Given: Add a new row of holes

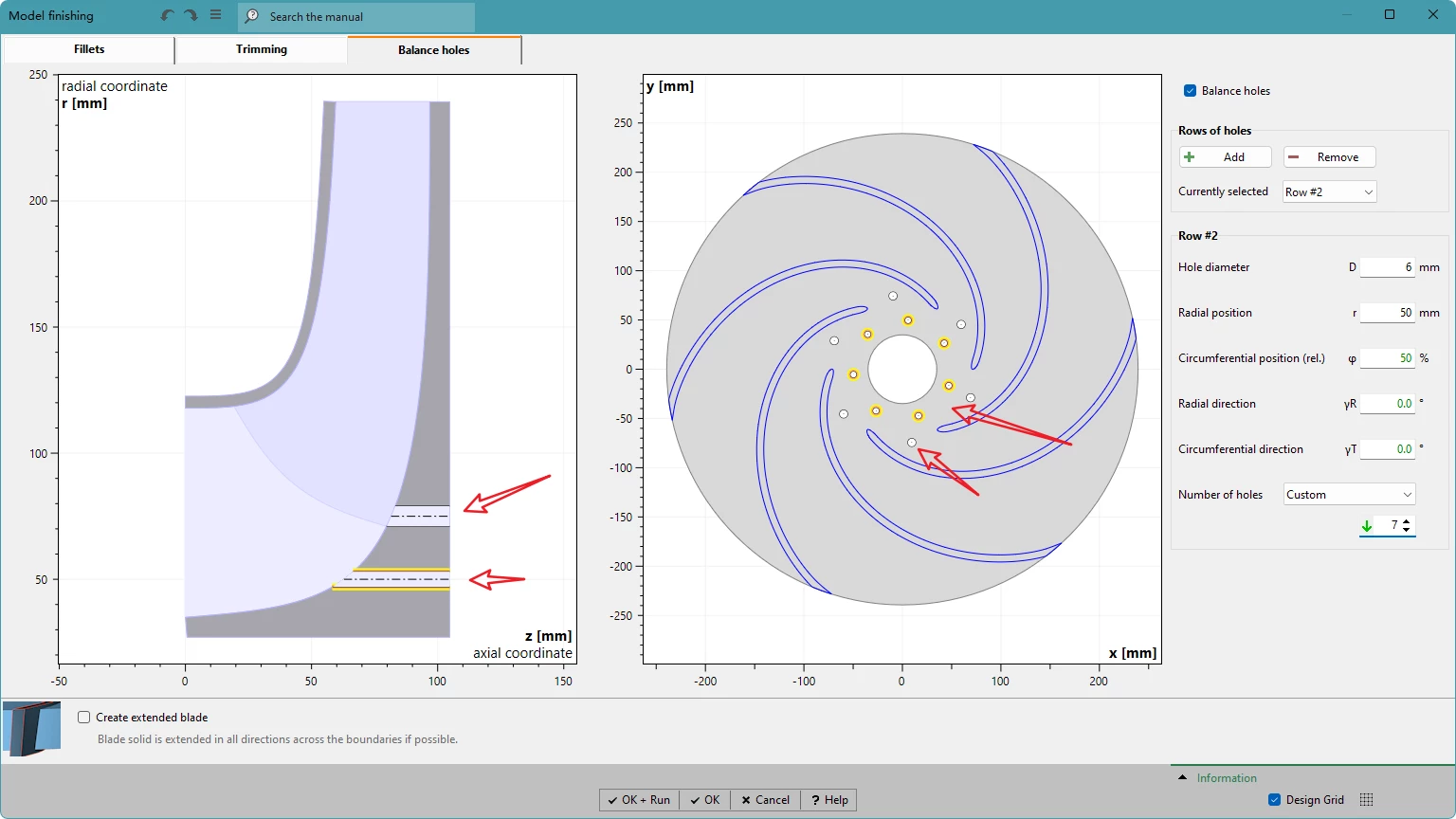Looking at the screenshot, I should (1226, 157).
